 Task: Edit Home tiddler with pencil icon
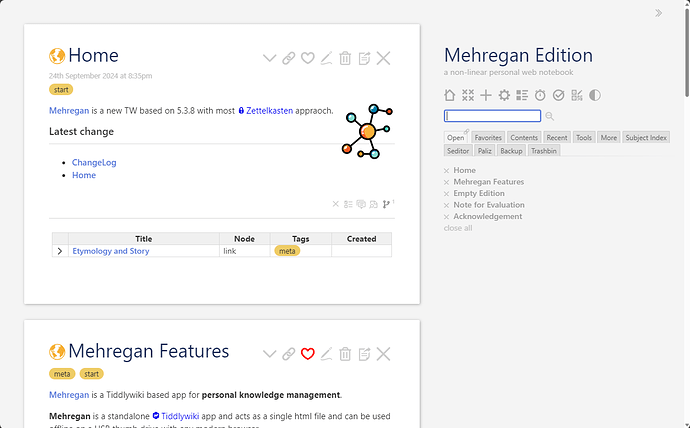[x=326, y=58]
